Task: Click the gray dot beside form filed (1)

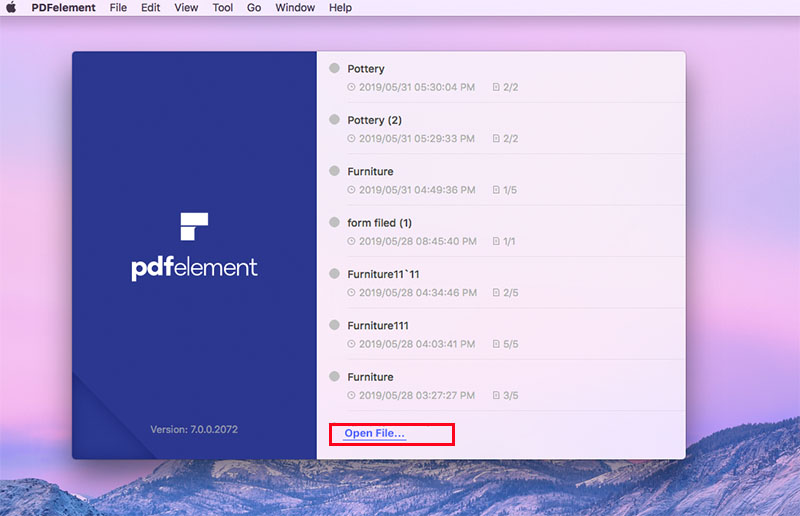Action: (x=334, y=222)
